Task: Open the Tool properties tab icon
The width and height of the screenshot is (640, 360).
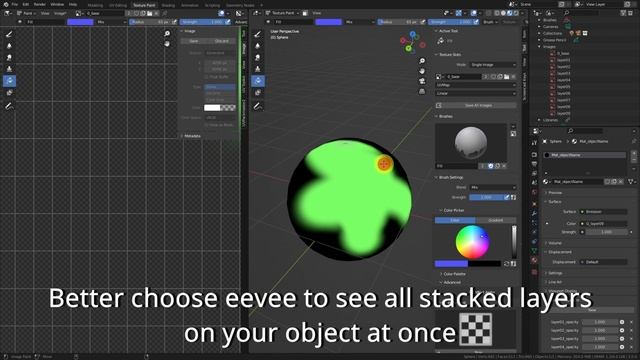Action: 534,143
